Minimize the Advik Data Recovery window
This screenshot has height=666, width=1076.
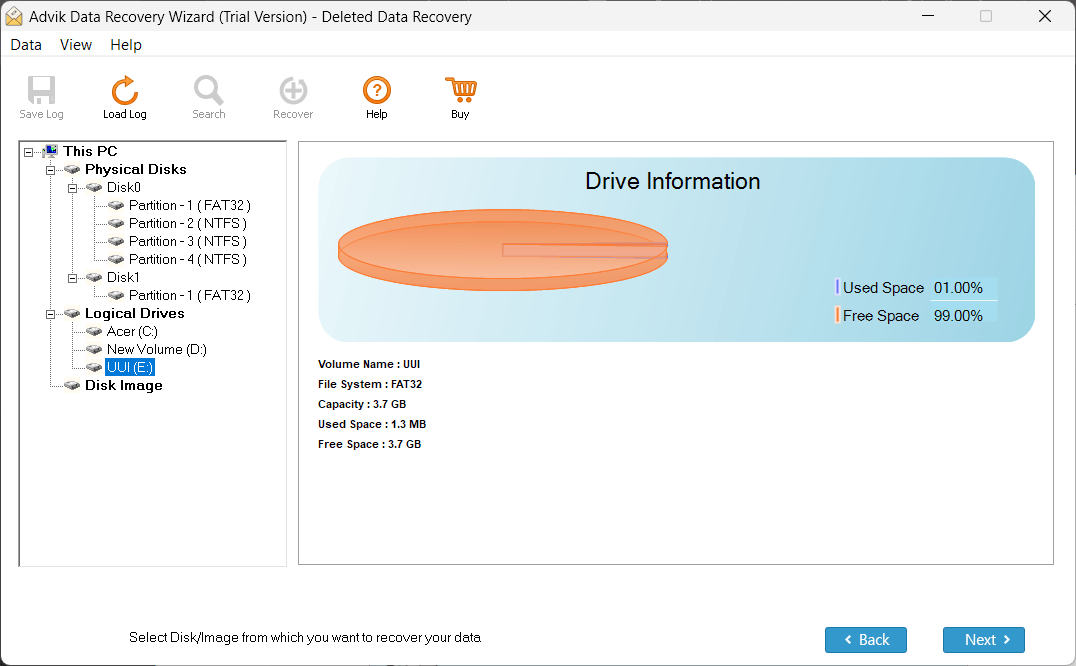point(928,16)
